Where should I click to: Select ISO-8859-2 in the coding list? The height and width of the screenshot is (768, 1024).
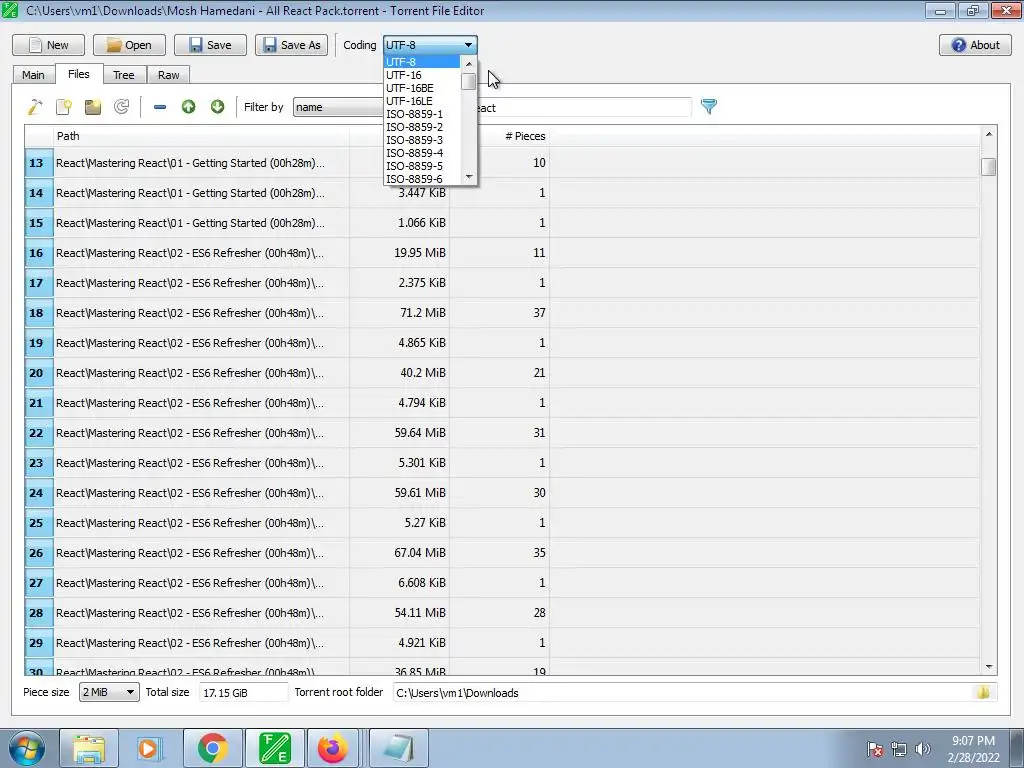click(x=422, y=127)
